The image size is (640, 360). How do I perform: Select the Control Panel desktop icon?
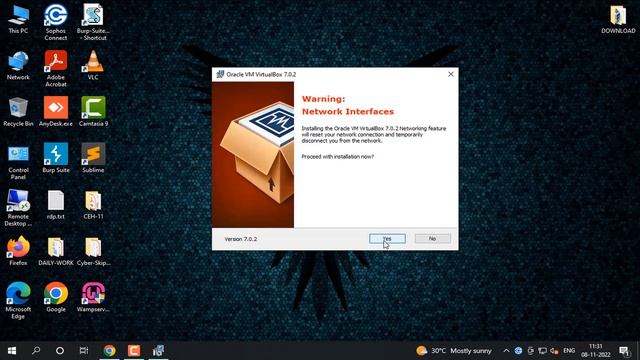tap(18, 162)
